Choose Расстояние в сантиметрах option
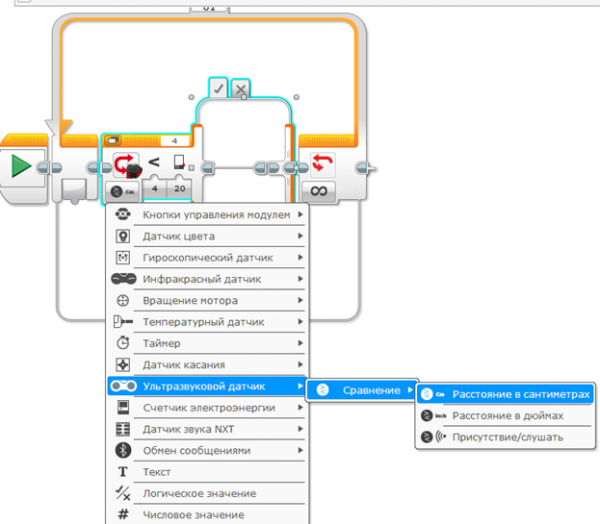The height and width of the screenshot is (524, 600). click(x=505, y=394)
